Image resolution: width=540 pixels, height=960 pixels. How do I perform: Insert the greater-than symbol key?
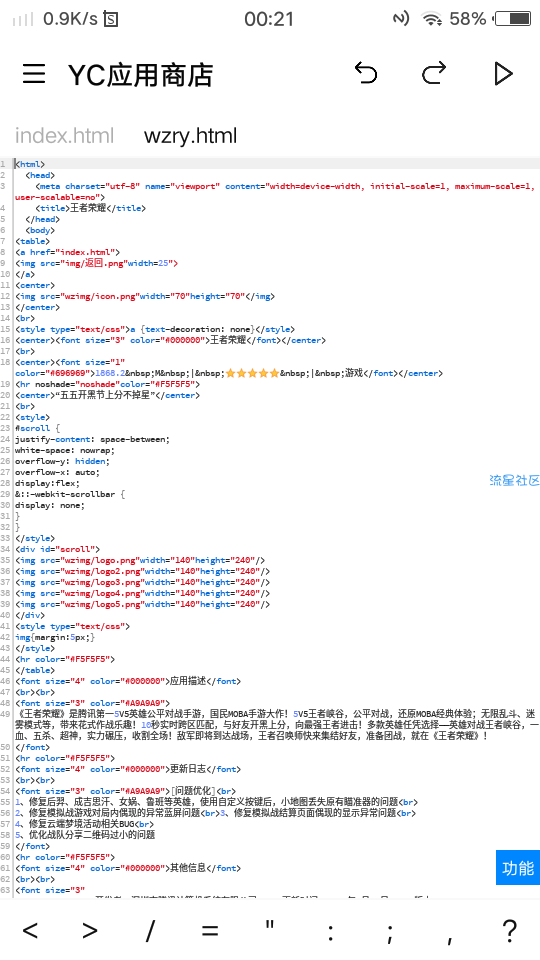pos(90,931)
